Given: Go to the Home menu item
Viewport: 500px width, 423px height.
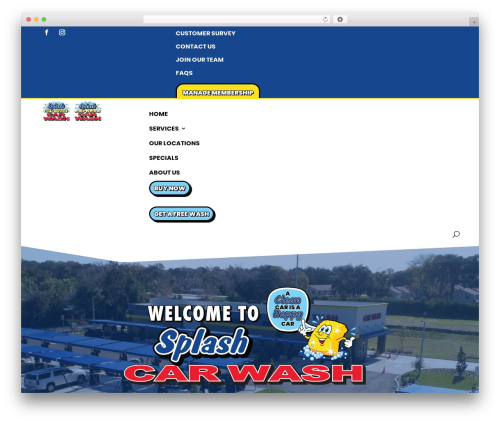Looking at the screenshot, I should (x=158, y=114).
